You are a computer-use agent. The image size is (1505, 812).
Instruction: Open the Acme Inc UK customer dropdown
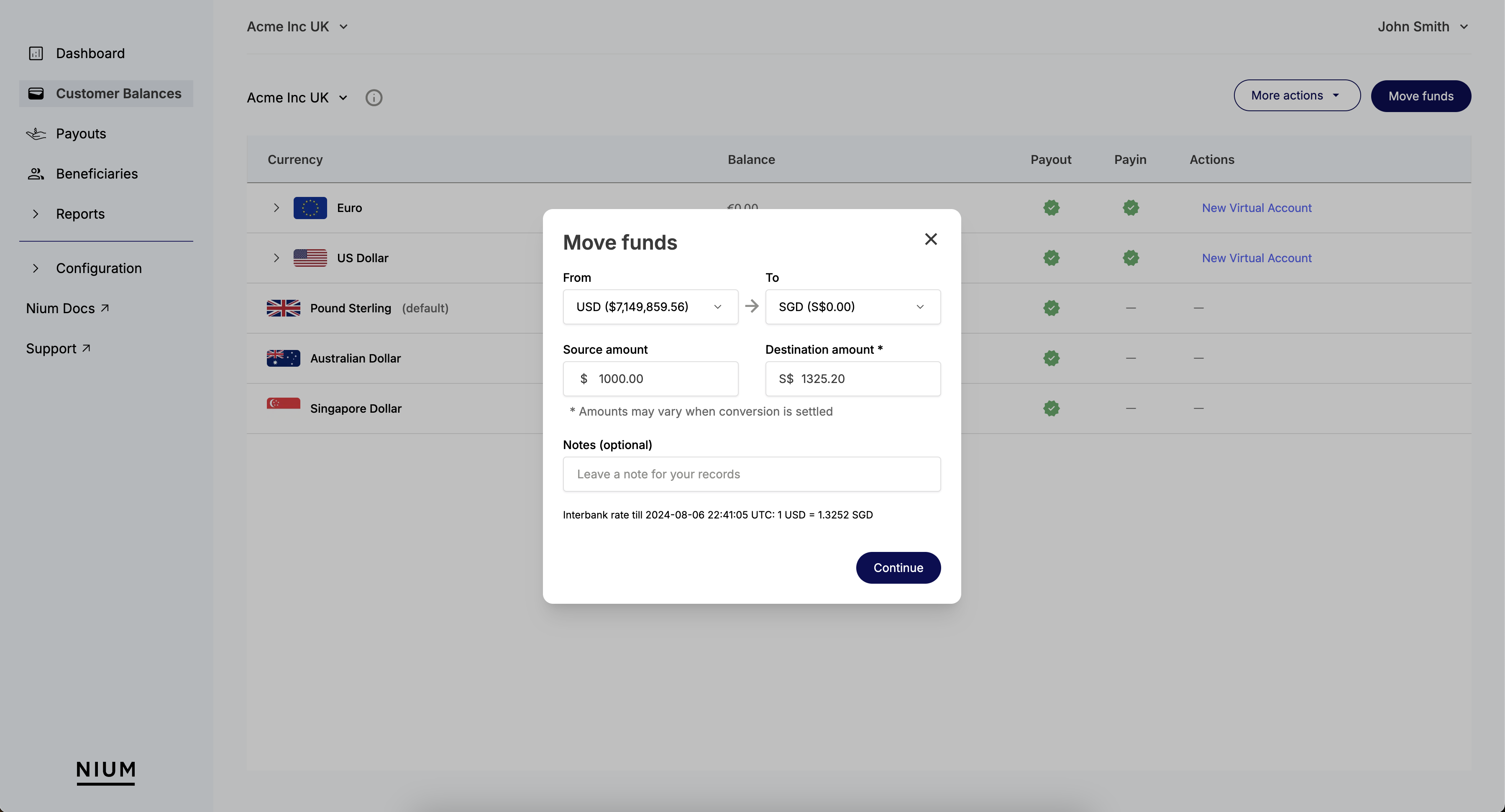coord(297,97)
